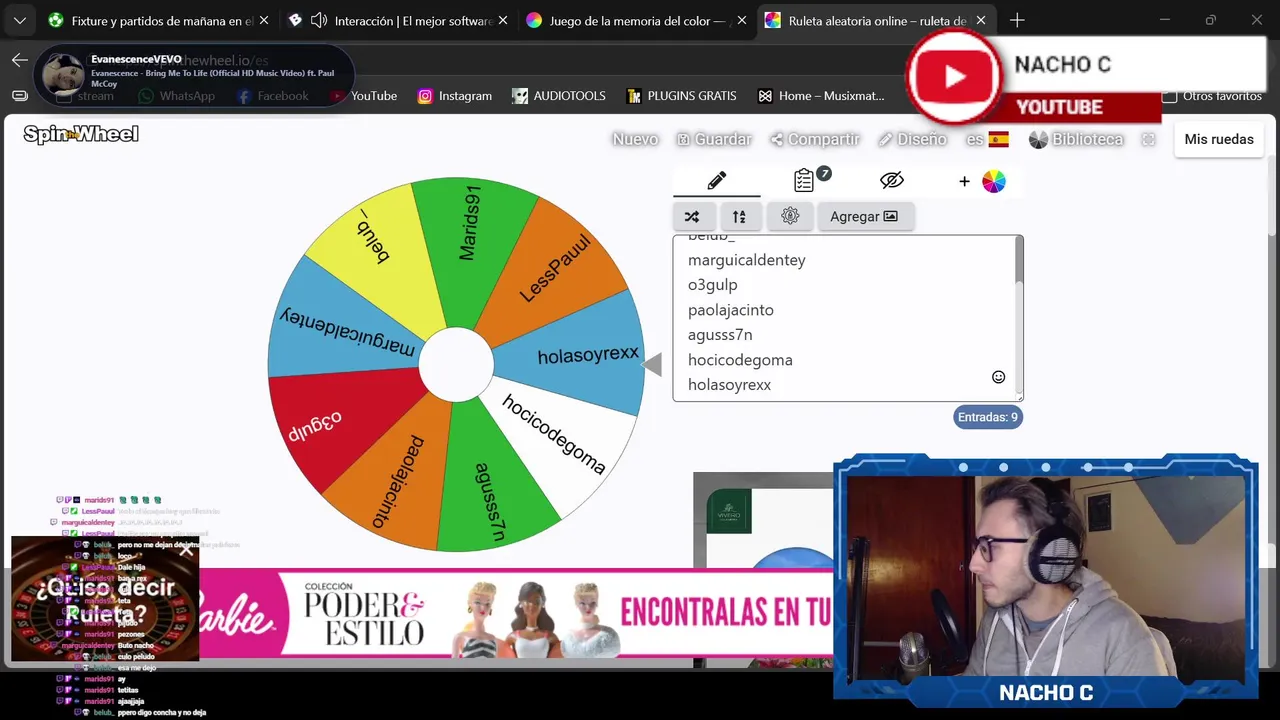Open the Biblioteca library
This screenshot has height=720, width=1280.
[1076, 139]
